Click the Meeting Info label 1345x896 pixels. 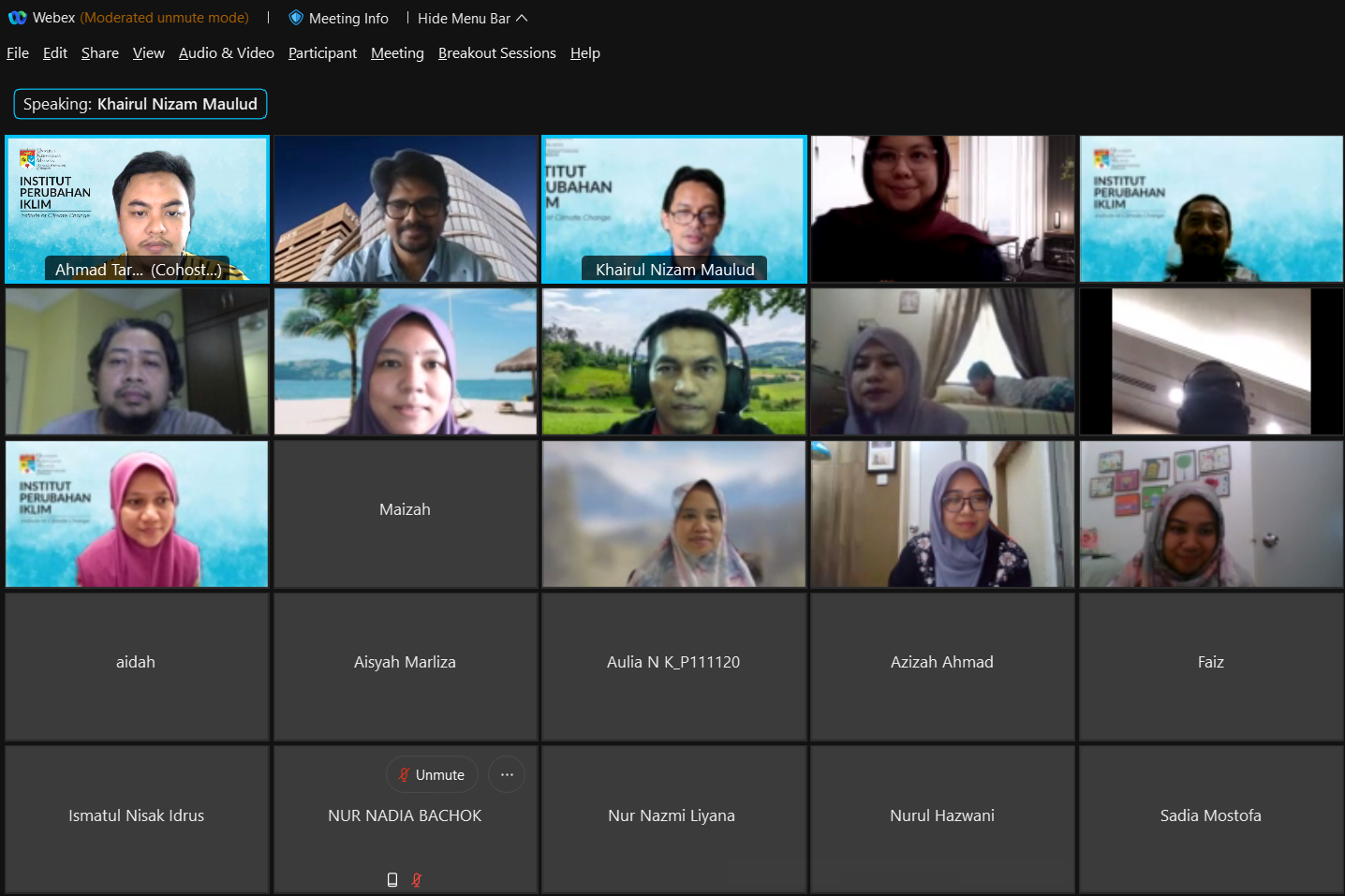[348, 19]
